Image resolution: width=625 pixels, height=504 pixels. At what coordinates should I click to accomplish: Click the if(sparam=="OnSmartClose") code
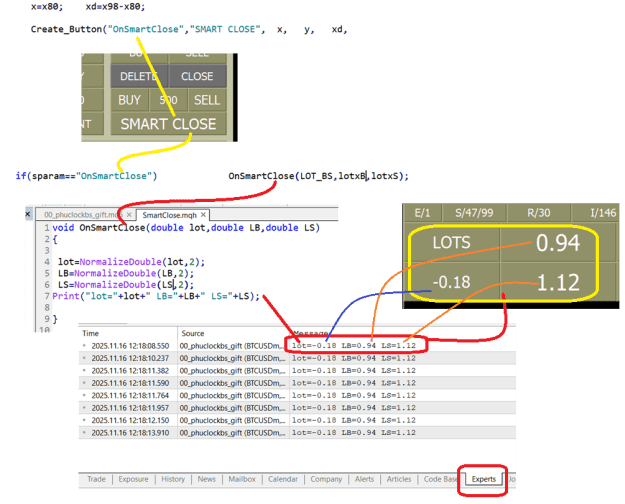point(86,176)
